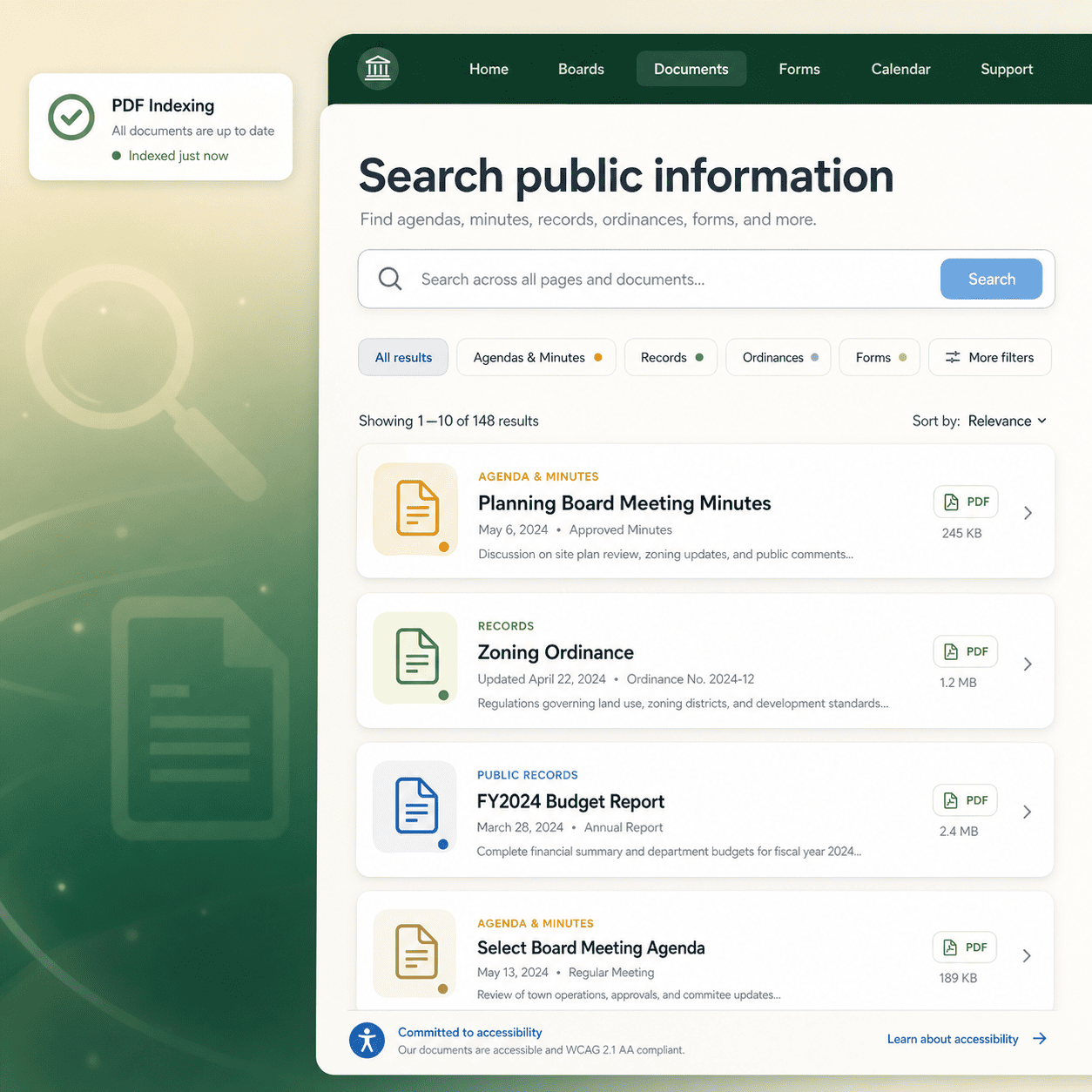Open the Planning Board Minutes document thumbnail
The image size is (1092, 1092).
pyautogui.click(x=416, y=509)
